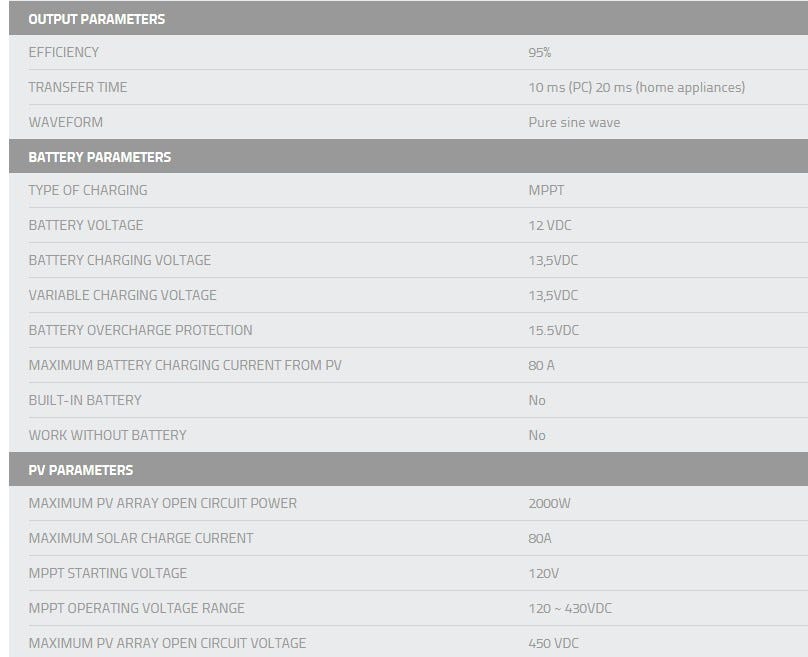Select the MPPT OPERATING VOLTAGE RANGE label

(137, 608)
